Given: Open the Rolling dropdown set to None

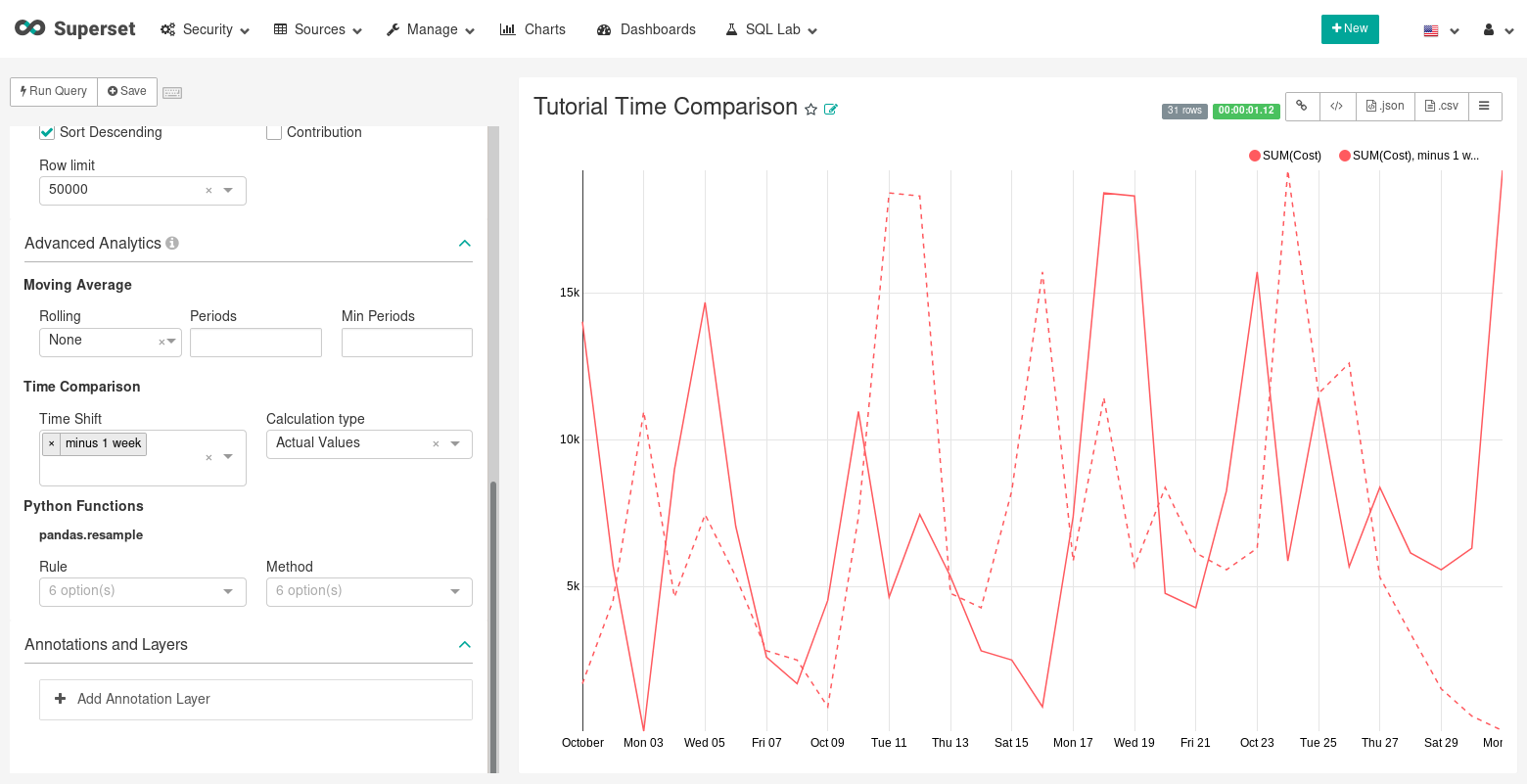Looking at the screenshot, I should [110, 342].
